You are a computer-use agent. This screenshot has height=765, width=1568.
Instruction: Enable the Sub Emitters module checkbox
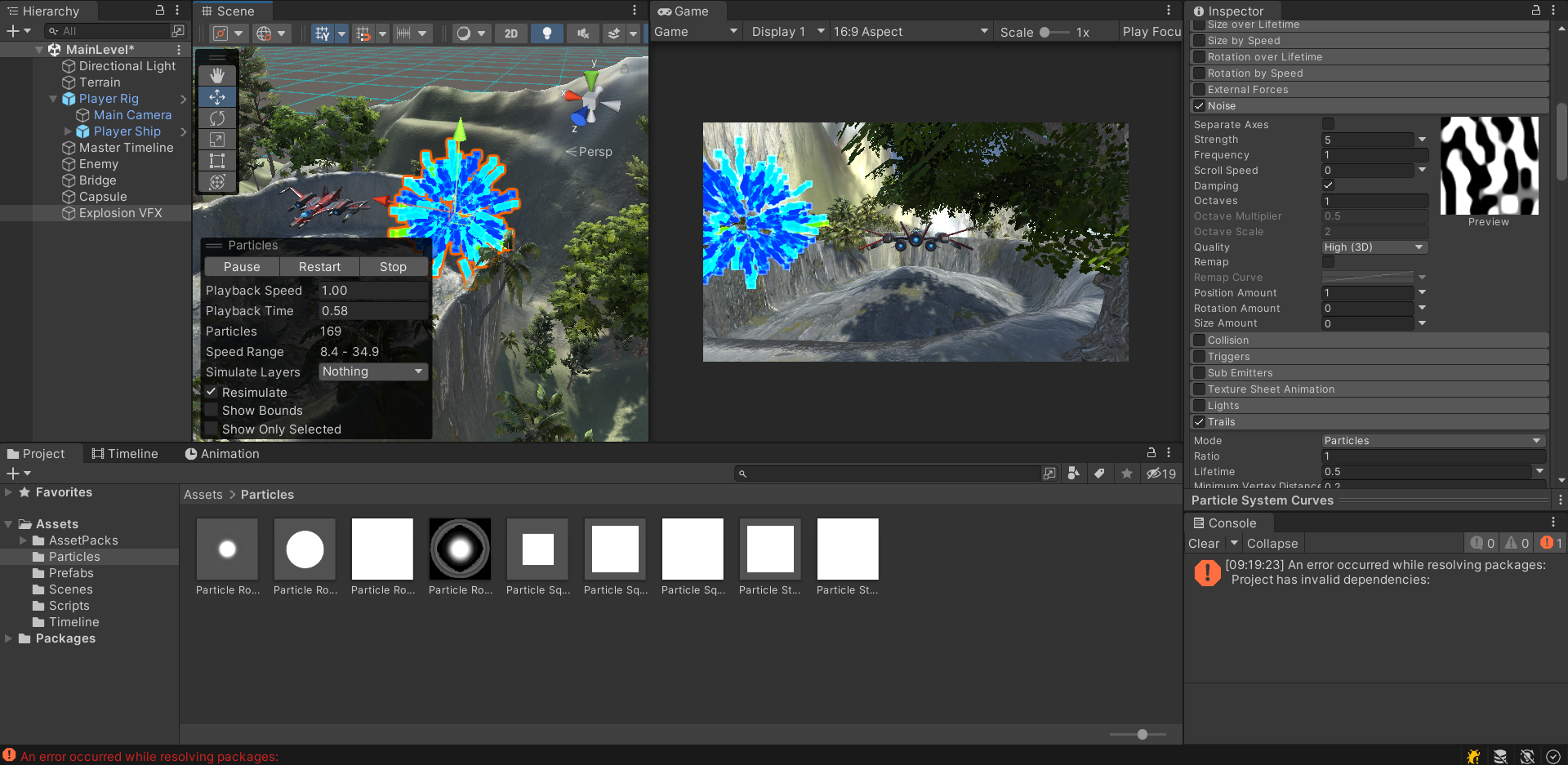(1199, 373)
